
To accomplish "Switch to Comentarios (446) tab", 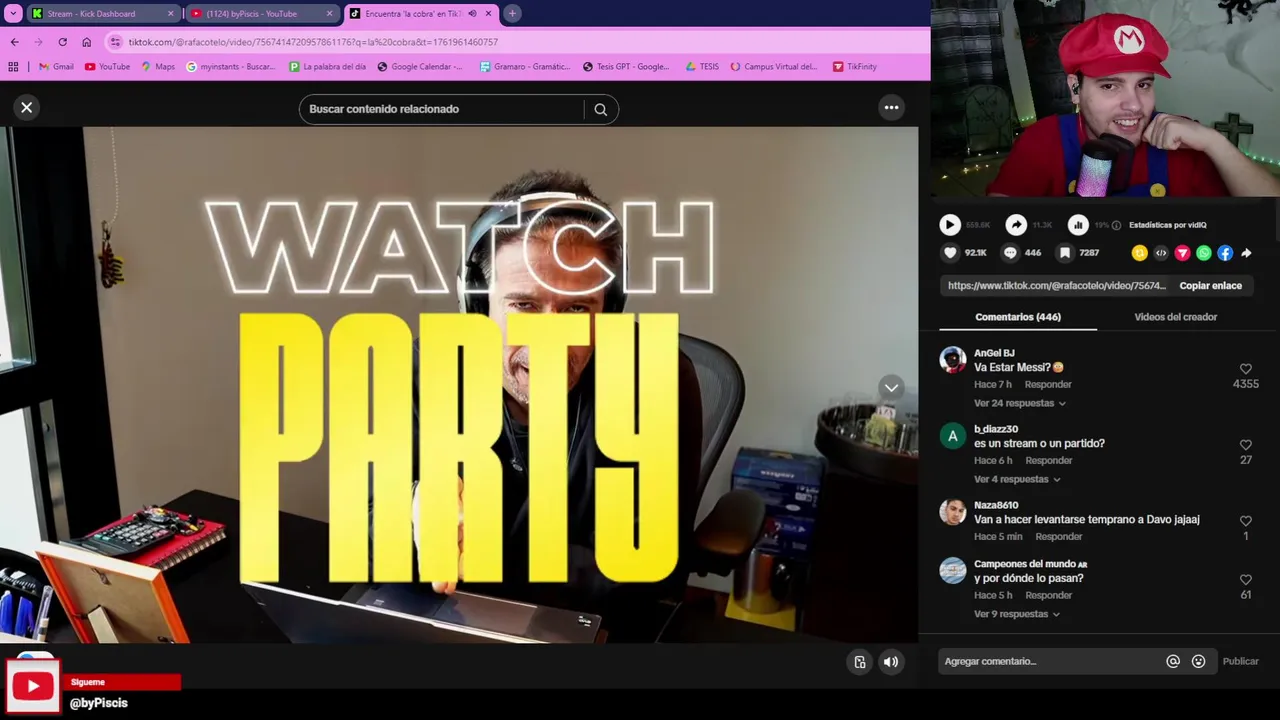I will 1018,317.
